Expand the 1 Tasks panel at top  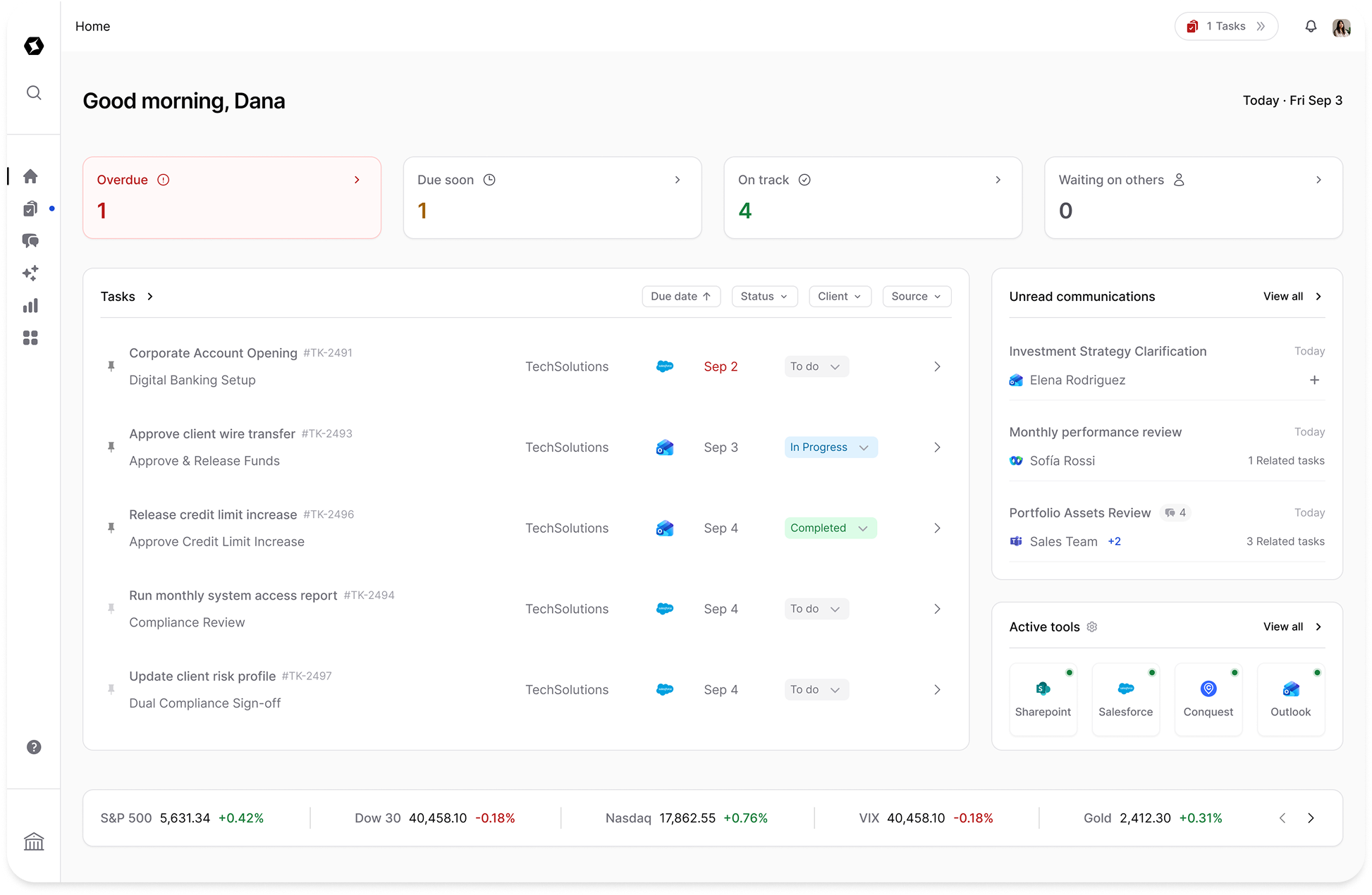pyautogui.click(x=1226, y=26)
